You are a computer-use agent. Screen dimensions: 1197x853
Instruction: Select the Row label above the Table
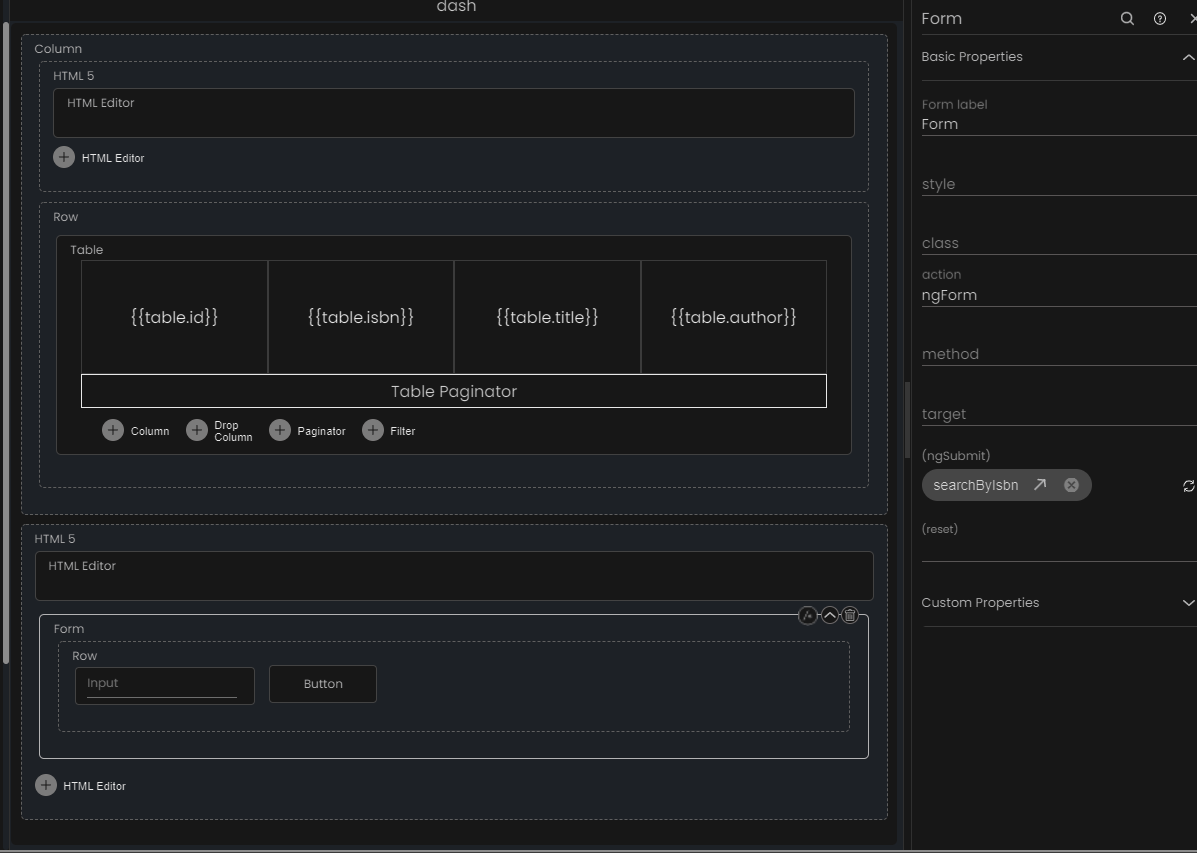(66, 217)
